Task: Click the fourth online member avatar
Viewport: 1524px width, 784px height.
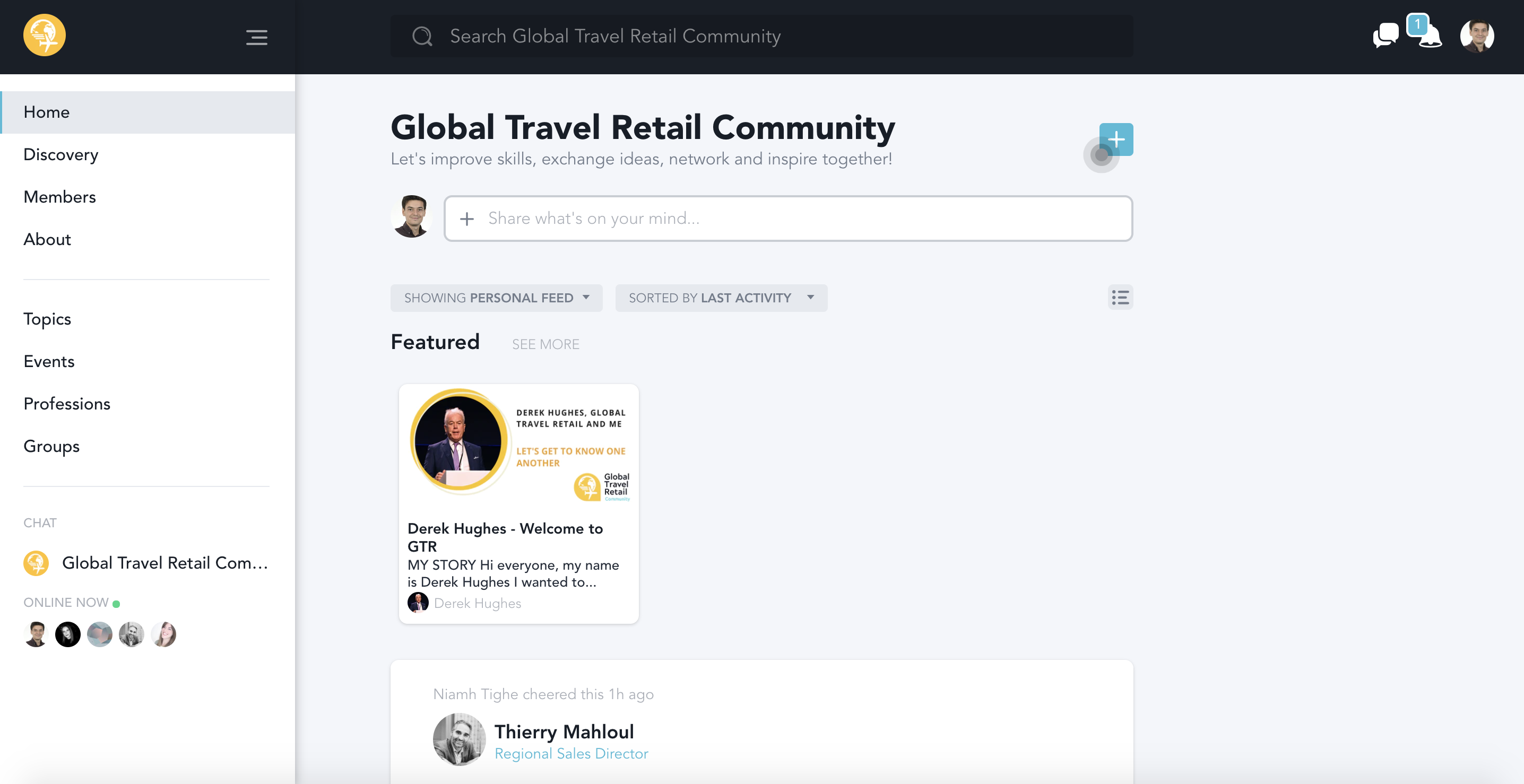Action: pyautogui.click(x=132, y=634)
